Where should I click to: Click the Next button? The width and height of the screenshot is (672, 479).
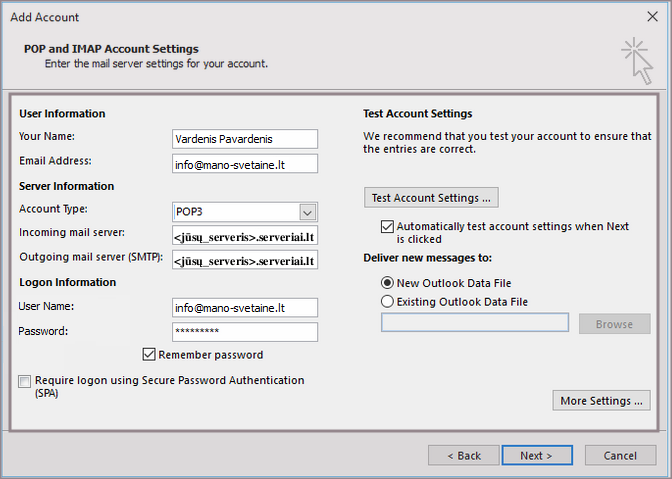click(535, 455)
